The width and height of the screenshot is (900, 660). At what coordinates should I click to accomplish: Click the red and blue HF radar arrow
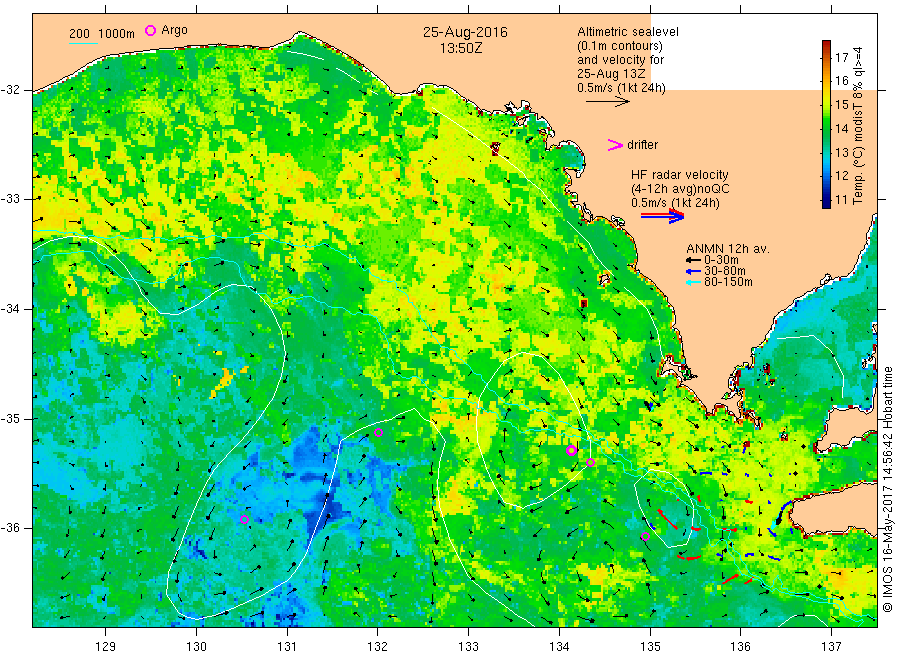(x=663, y=216)
